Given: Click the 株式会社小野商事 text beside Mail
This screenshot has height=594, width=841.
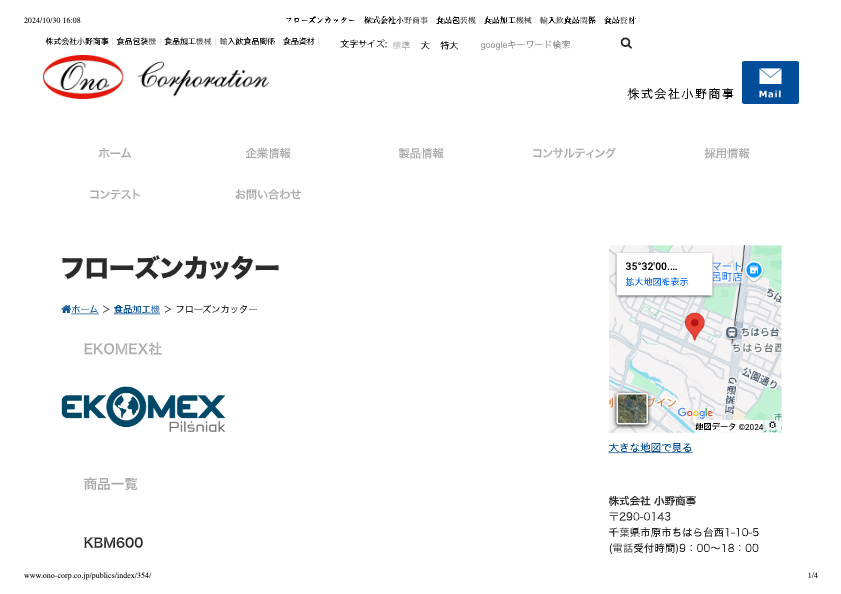Looking at the screenshot, I should point(680,94).
